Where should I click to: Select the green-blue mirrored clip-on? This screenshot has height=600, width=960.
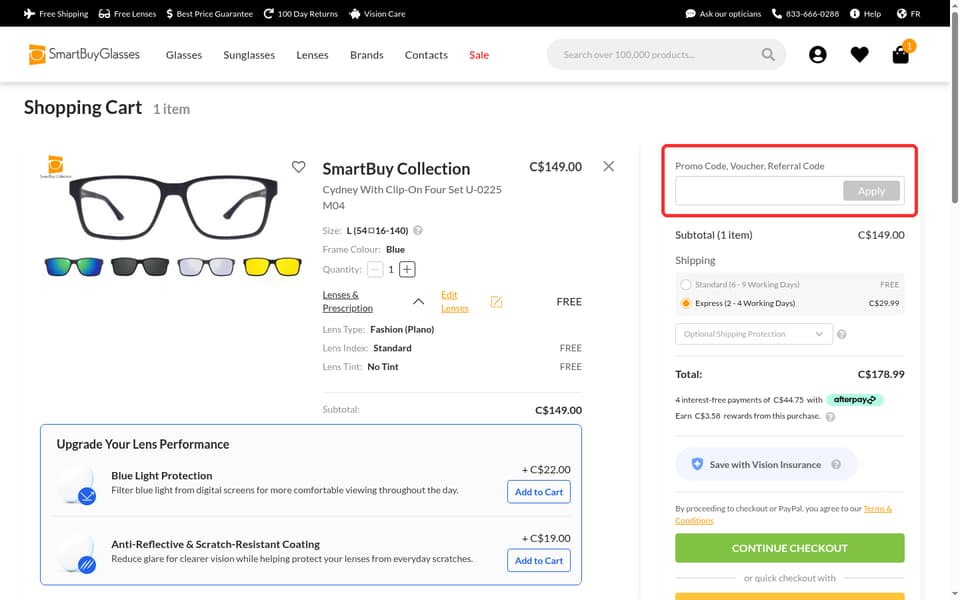[x=74, y=267]
